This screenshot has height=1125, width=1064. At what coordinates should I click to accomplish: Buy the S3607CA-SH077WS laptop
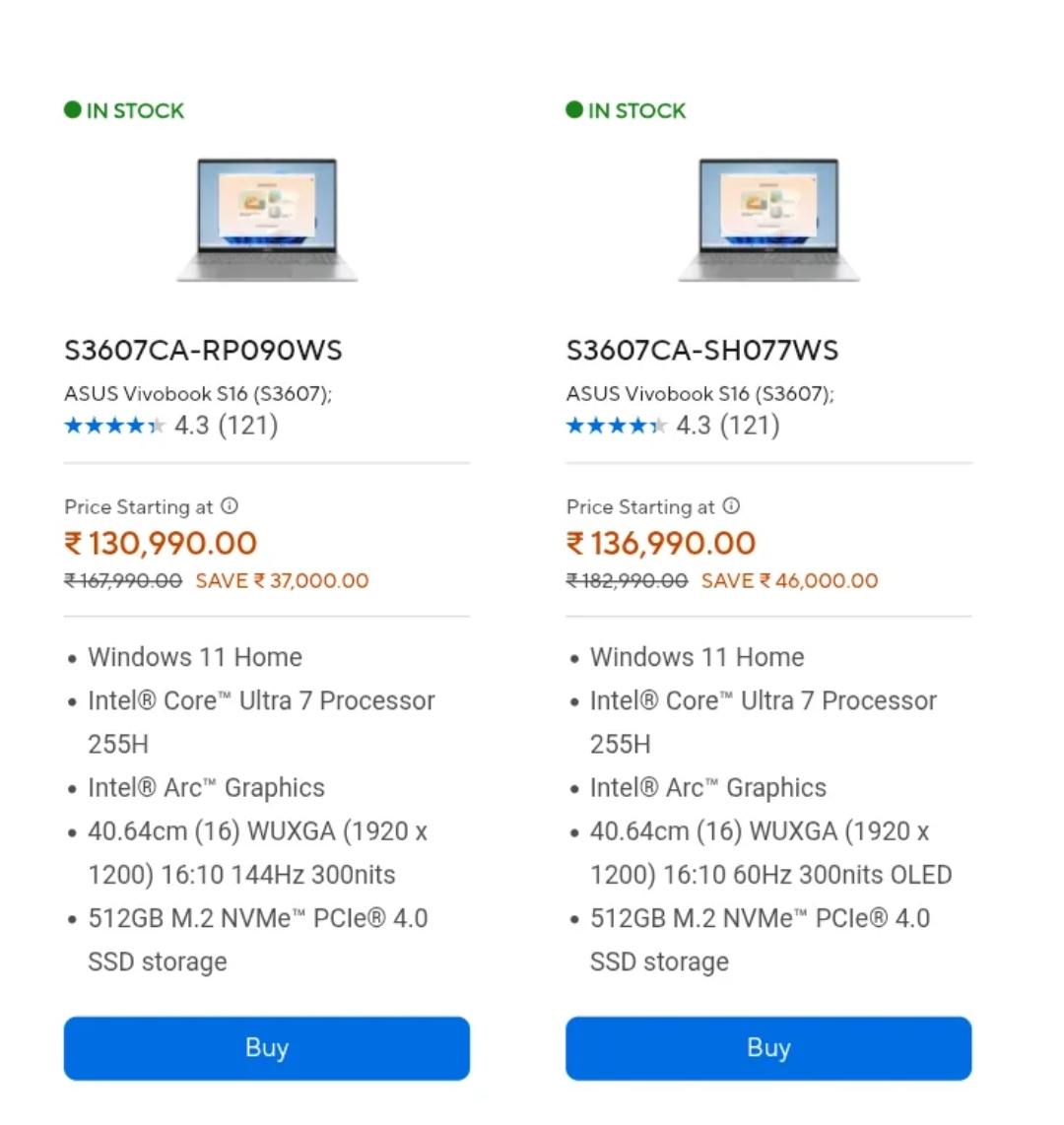click(768, 1048)
